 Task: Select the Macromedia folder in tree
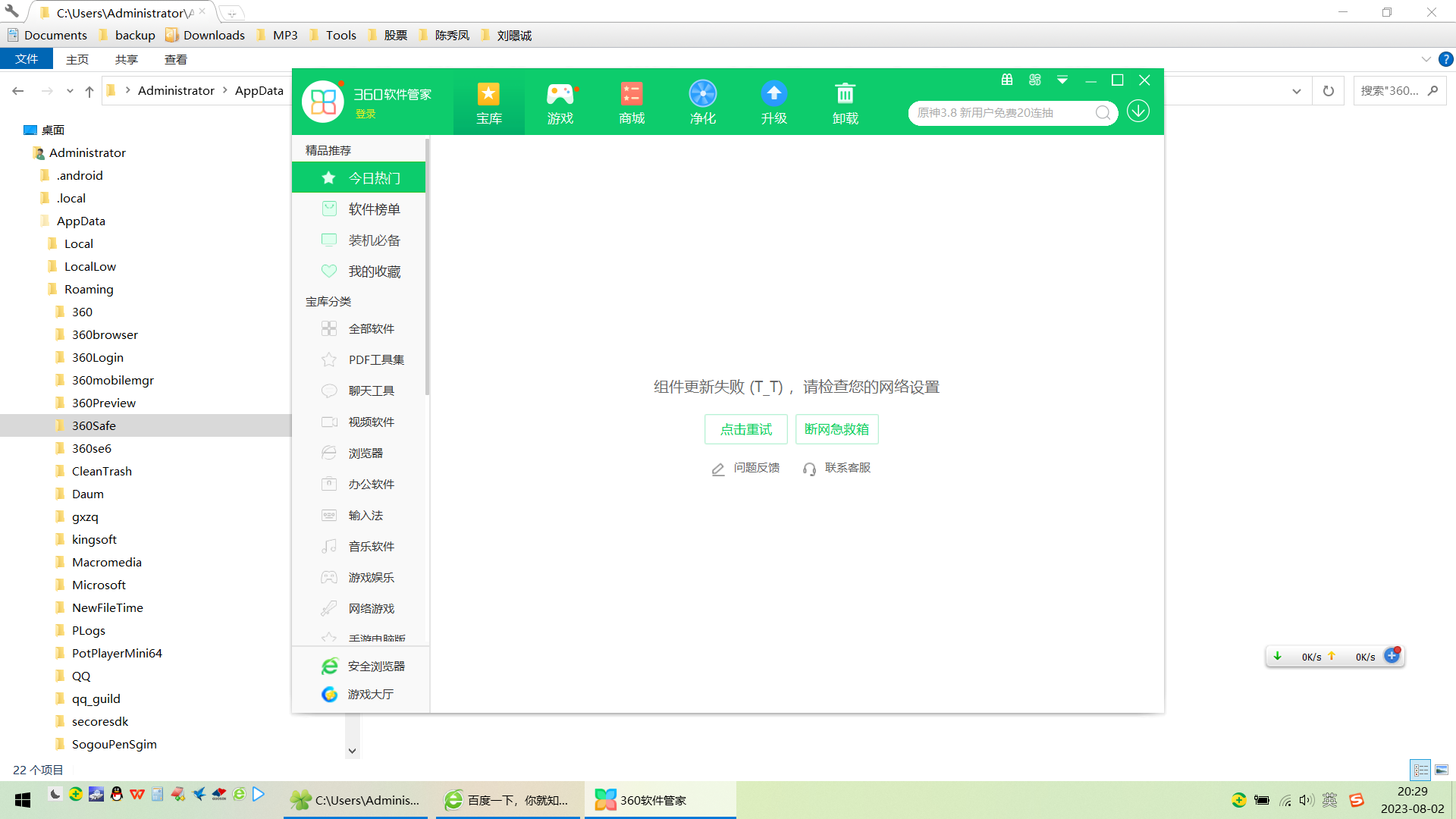(106, 562)
